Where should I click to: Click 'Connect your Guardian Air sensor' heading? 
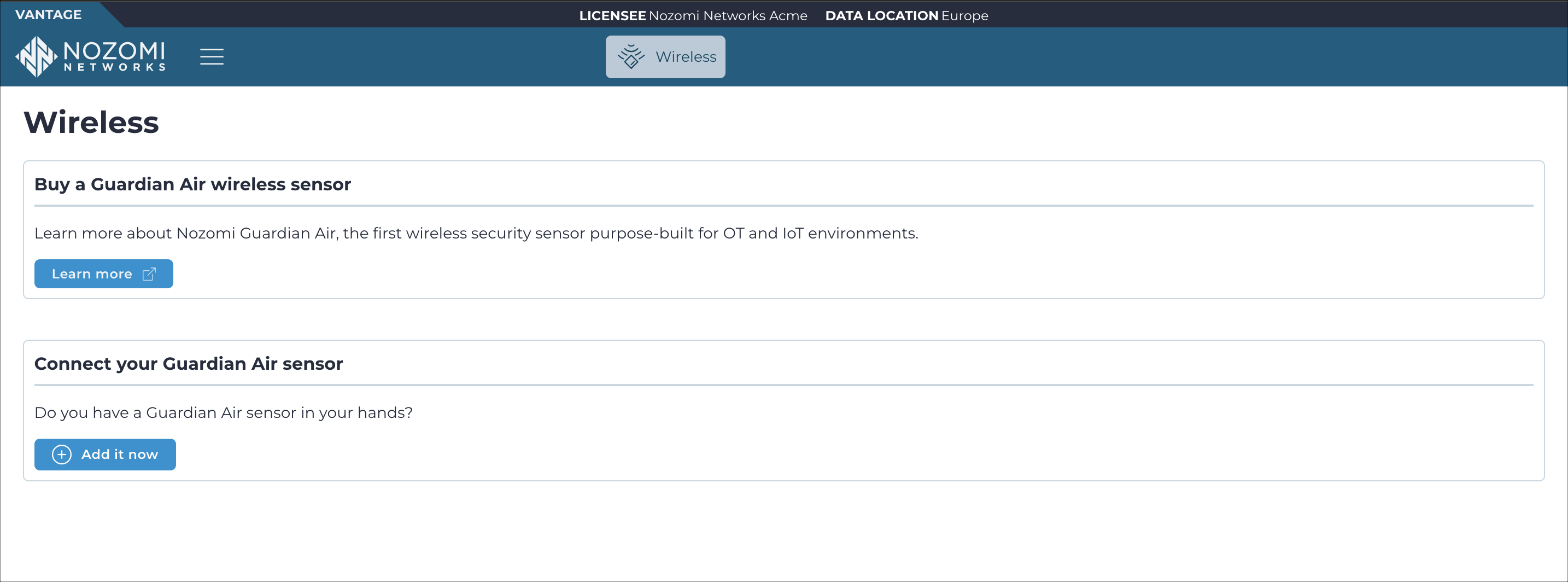(189, 364)
